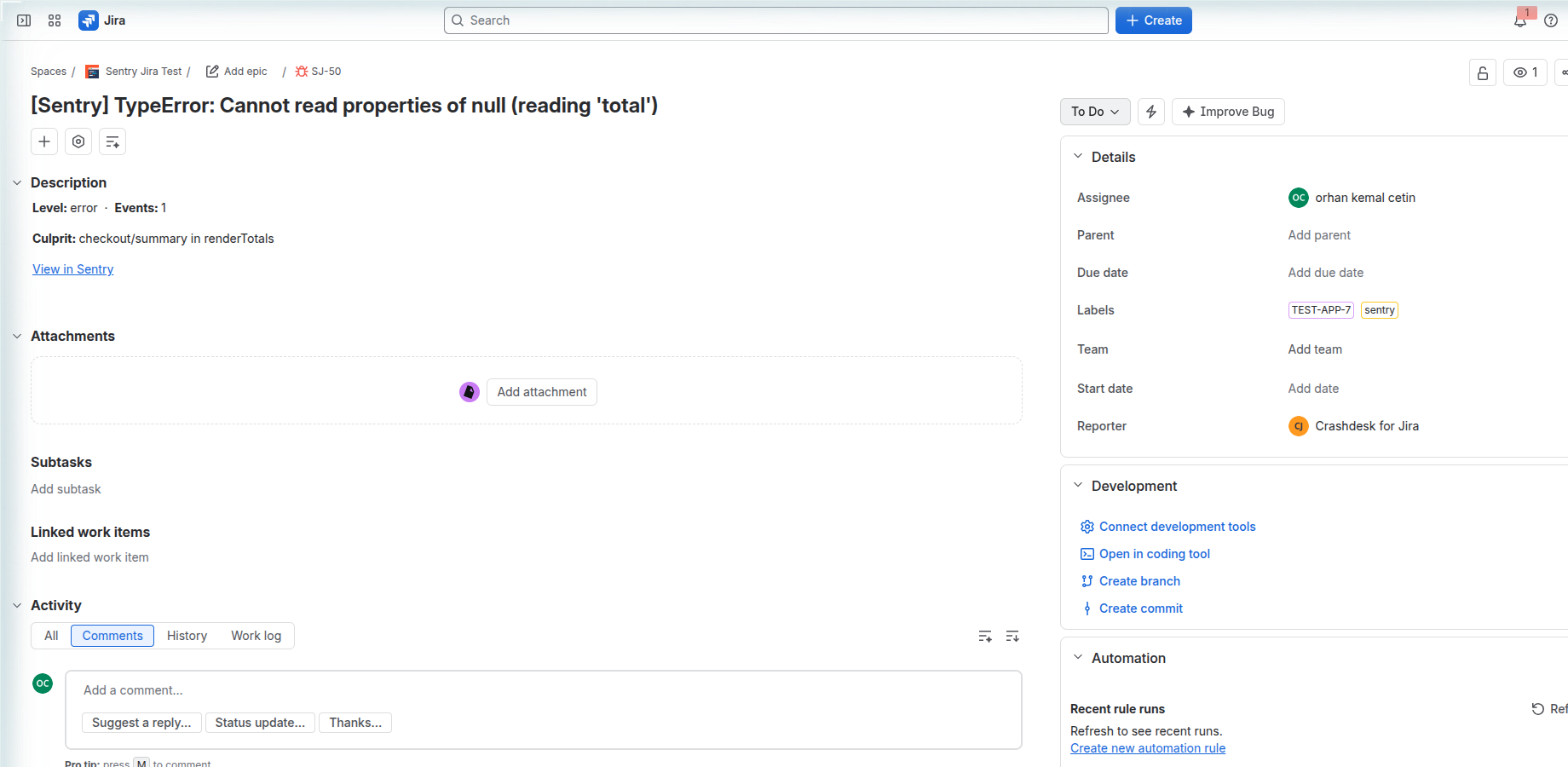Toggle the sidebar collapse icon

[x=24, y=20]
